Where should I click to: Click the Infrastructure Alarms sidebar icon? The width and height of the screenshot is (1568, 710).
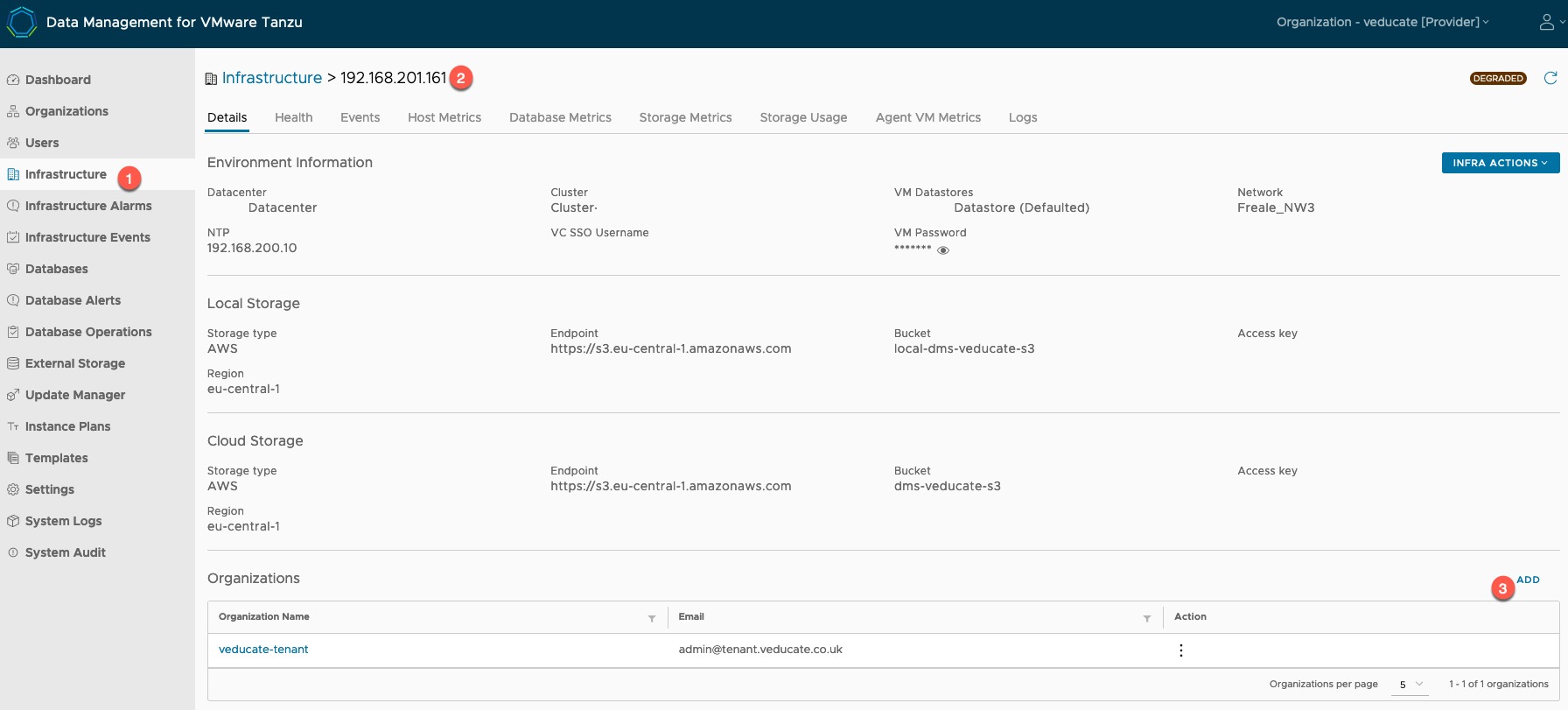click(13, 206)
